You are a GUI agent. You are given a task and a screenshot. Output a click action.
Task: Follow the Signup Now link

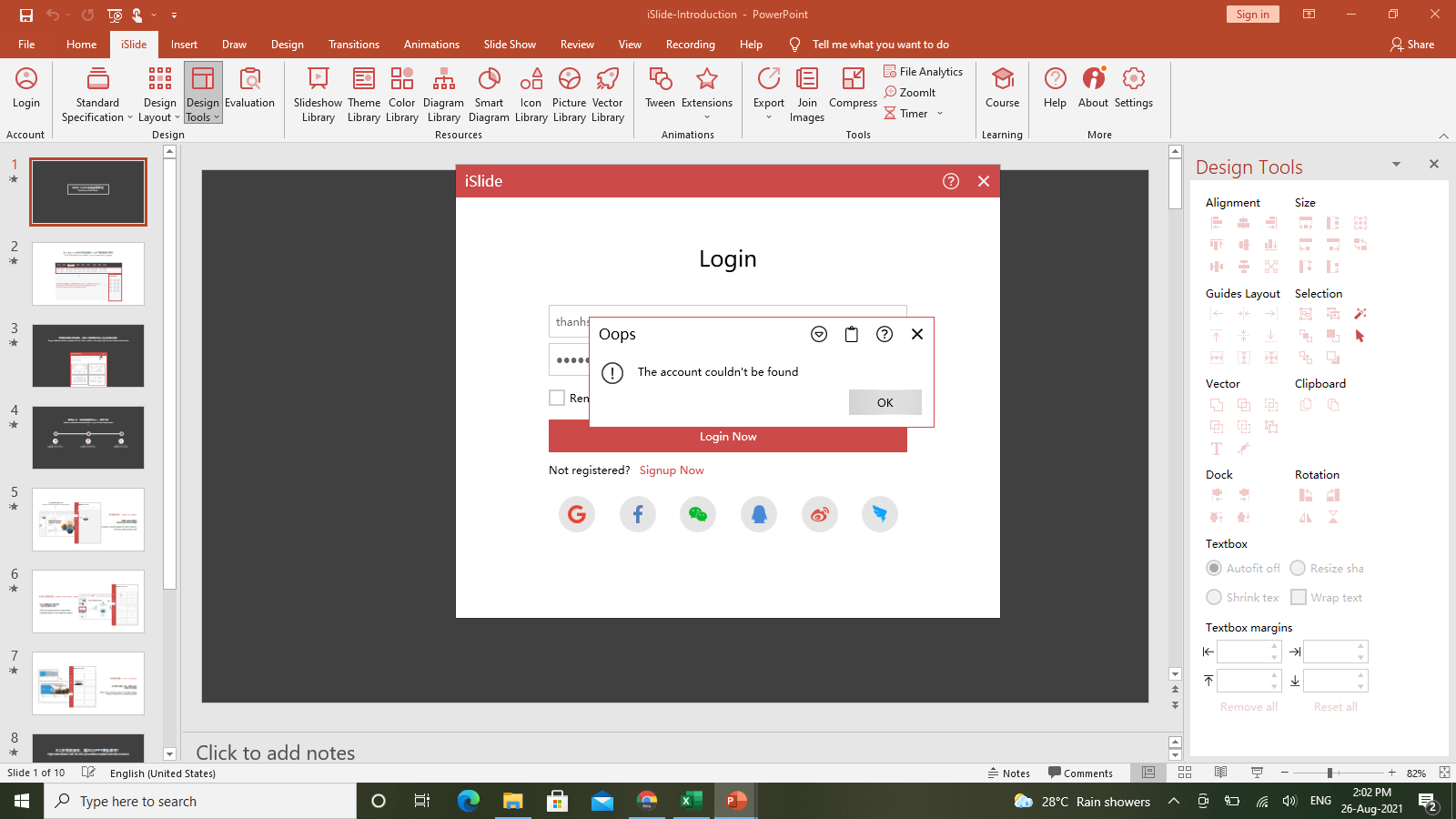[x=672, y=470]
